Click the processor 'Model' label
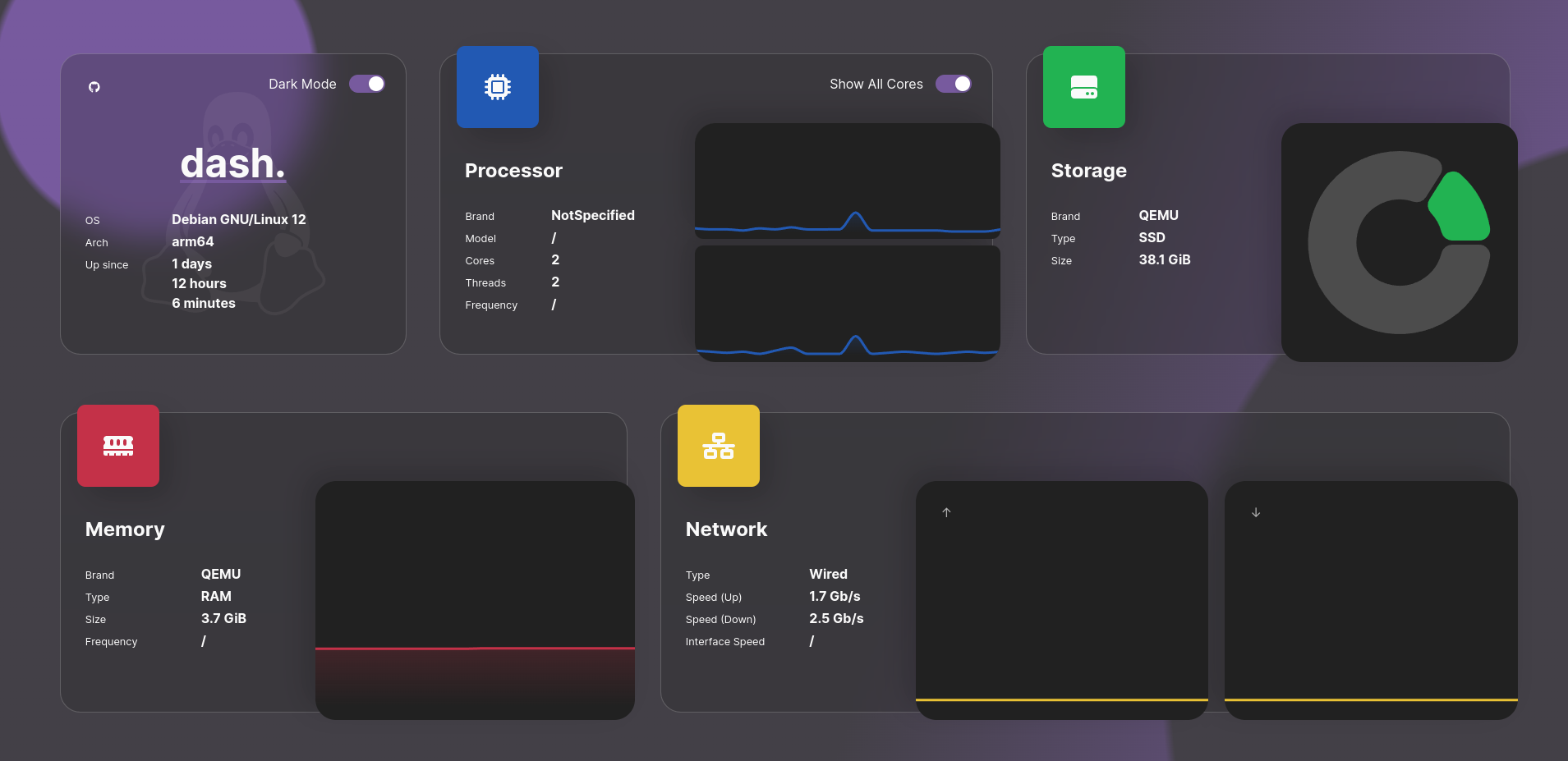 (481, 239)
